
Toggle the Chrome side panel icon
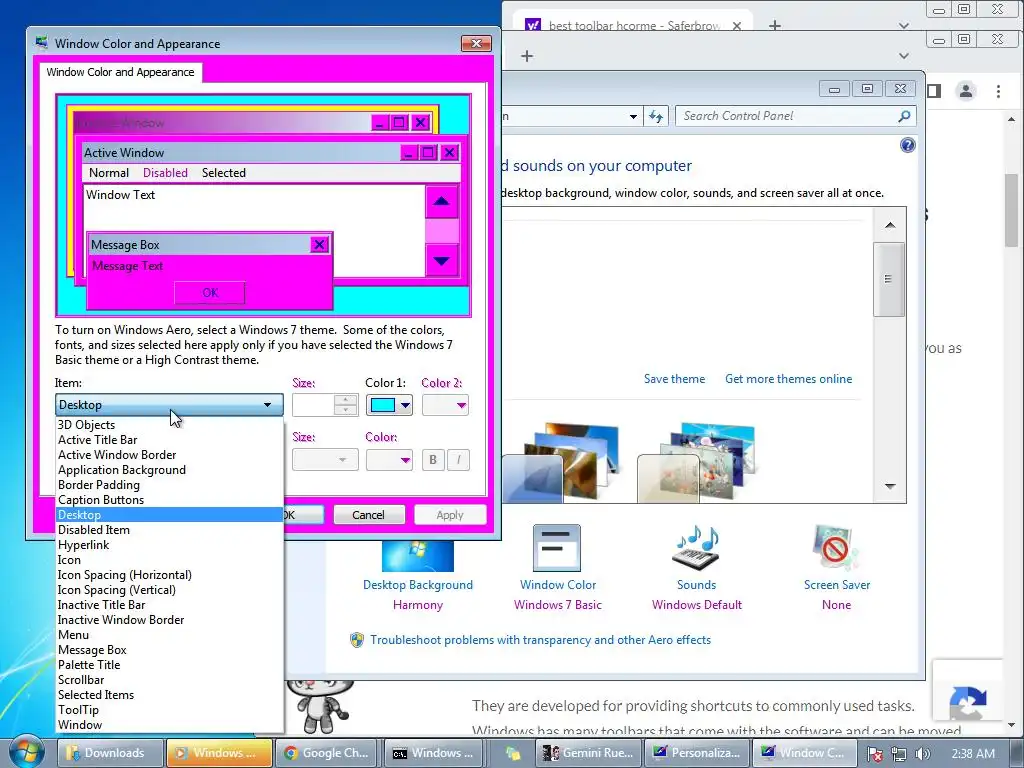(935, 91)
